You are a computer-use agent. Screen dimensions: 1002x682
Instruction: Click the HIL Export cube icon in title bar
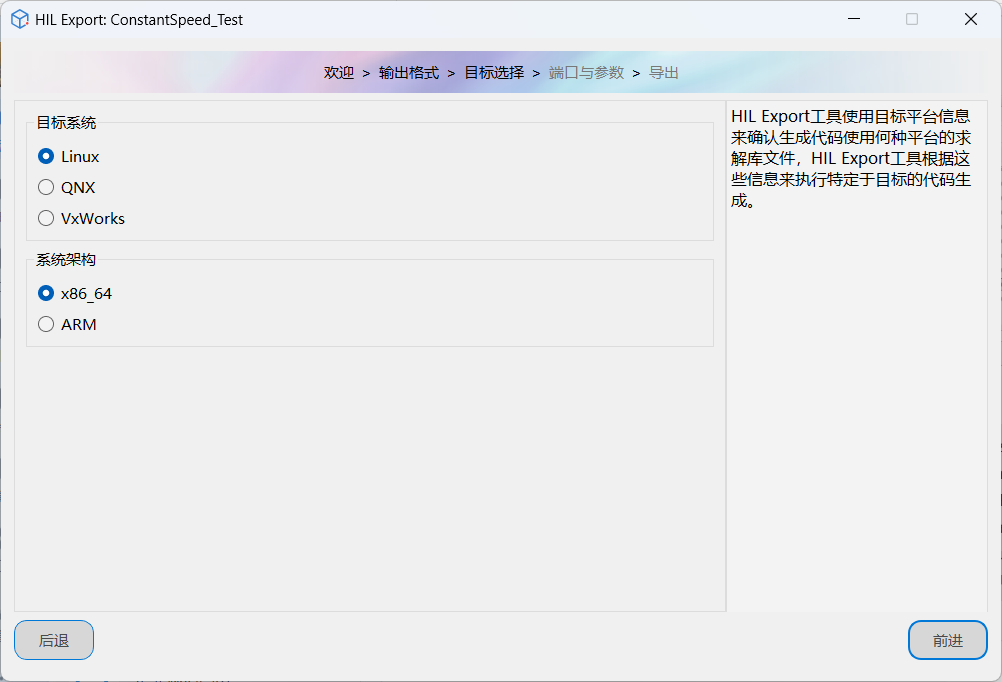(20, 19)
